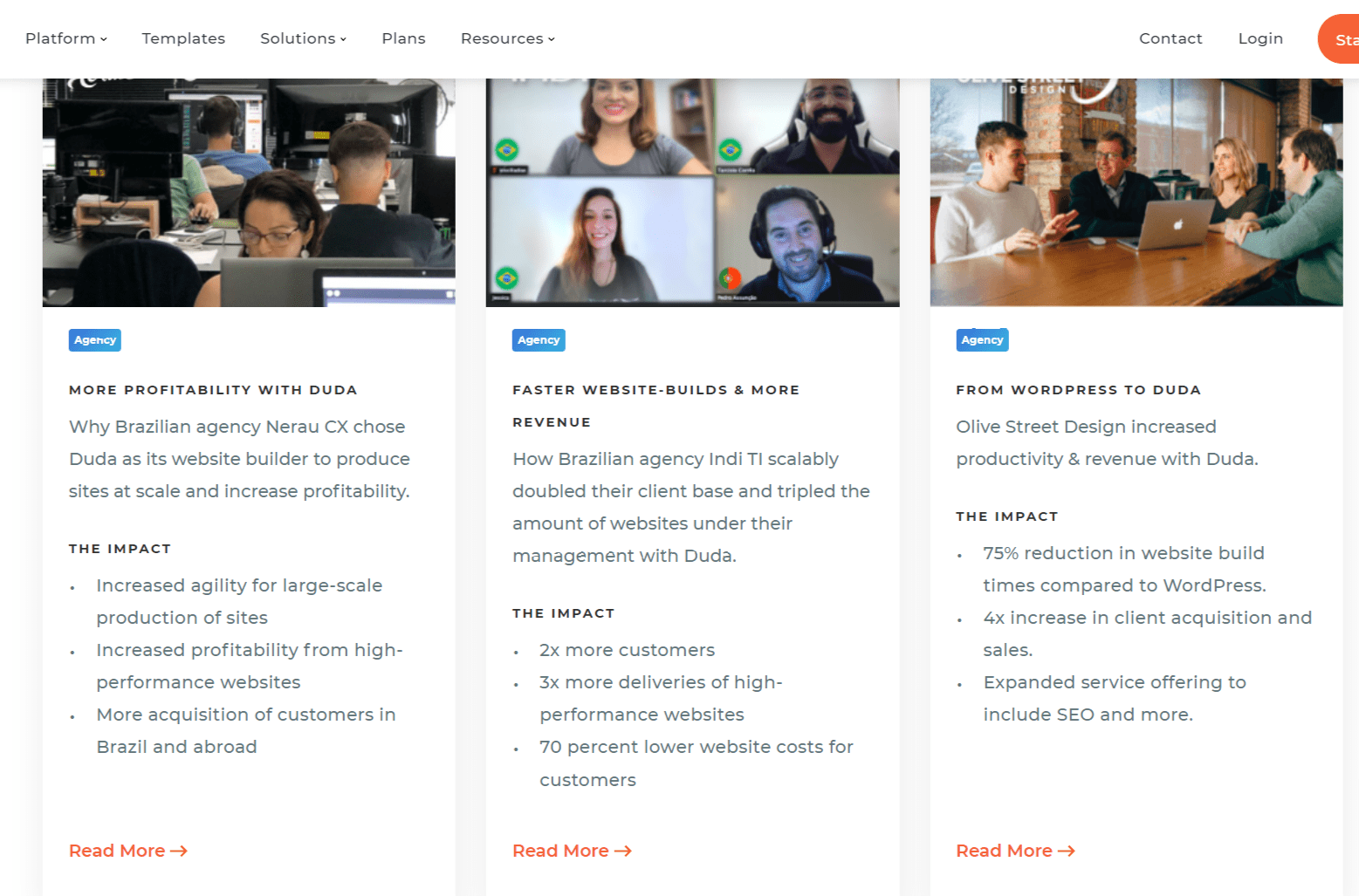Click the orange Start button
This screenshot has height=896, width=1359.
point(1339,39)
